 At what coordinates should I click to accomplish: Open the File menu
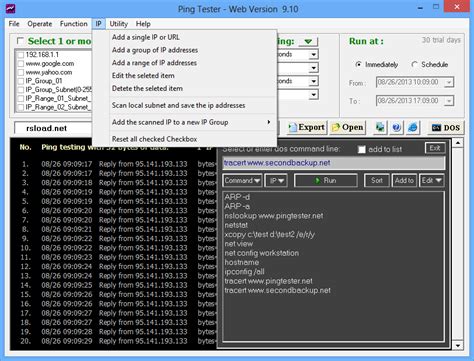tap(14, 24)
